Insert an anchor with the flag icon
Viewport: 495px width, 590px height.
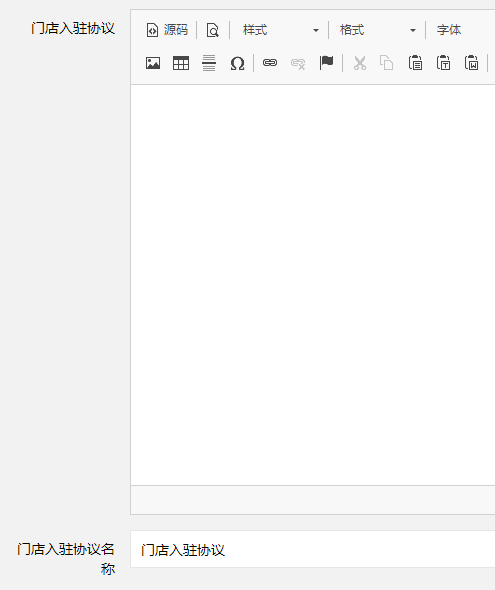[326, 63]
